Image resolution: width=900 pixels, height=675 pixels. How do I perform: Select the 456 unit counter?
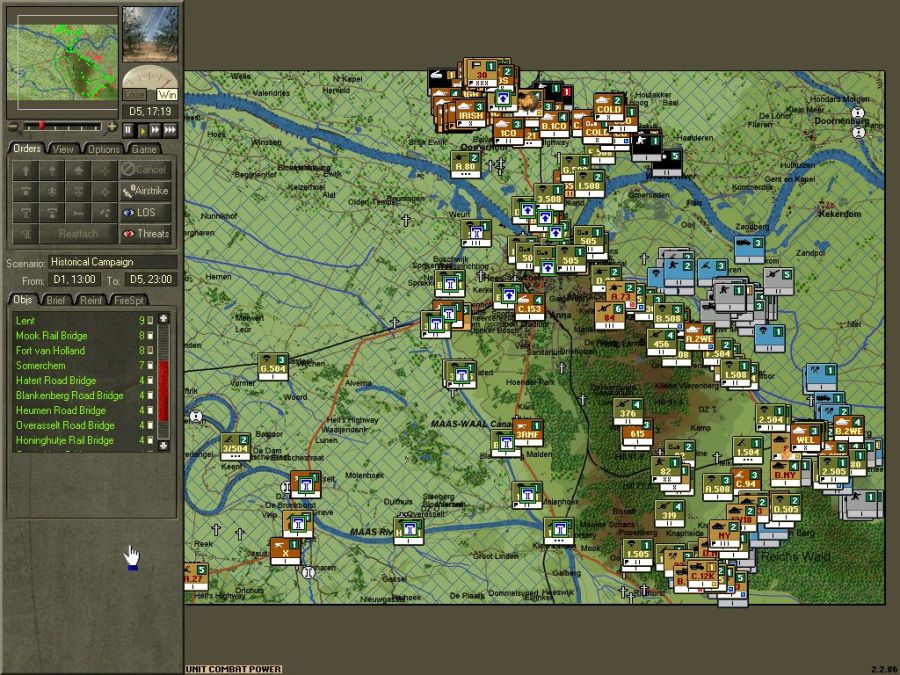pos(662,342)
